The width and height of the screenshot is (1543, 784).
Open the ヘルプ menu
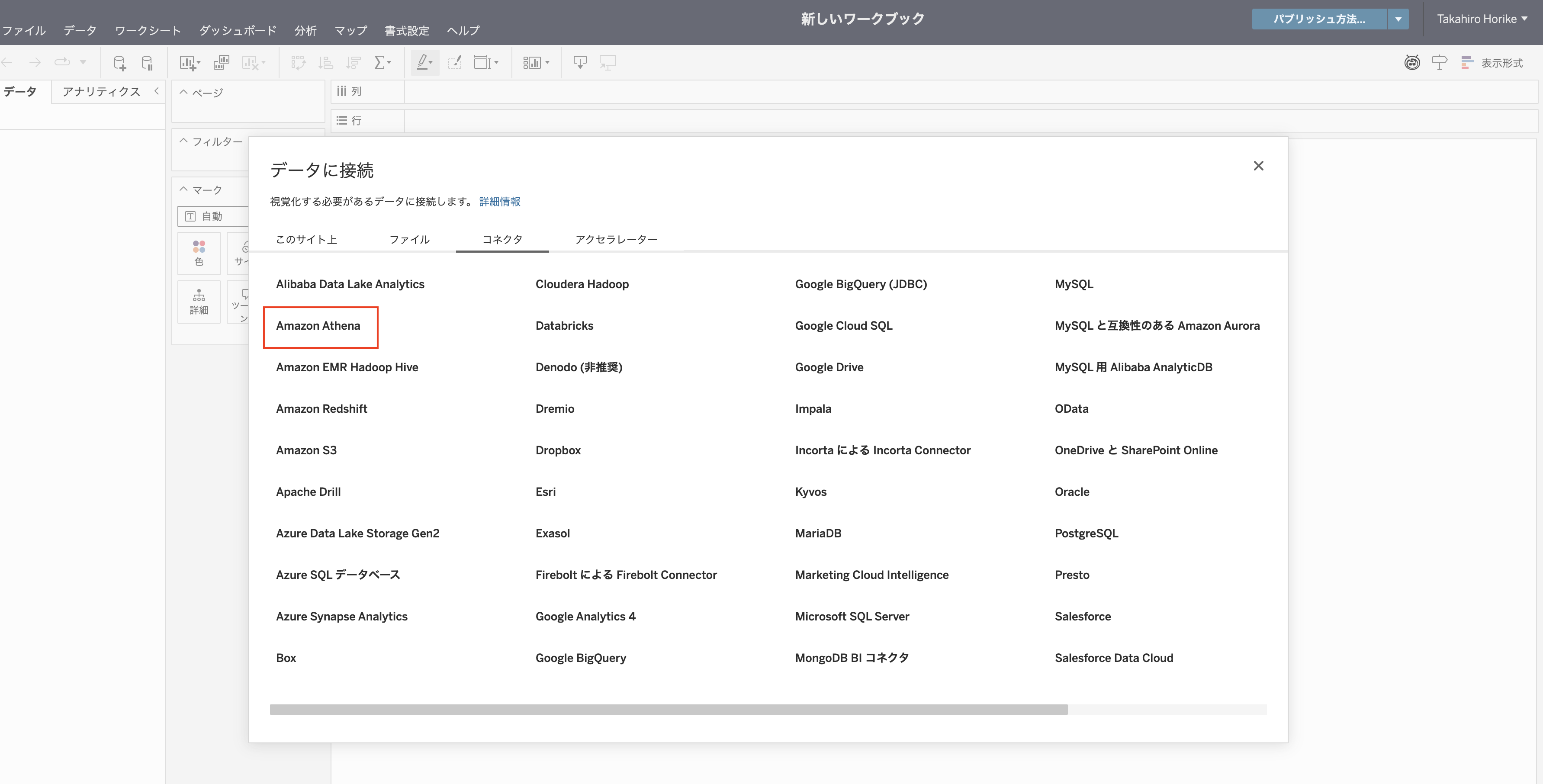pyautogui.click(x=463, y=31)
